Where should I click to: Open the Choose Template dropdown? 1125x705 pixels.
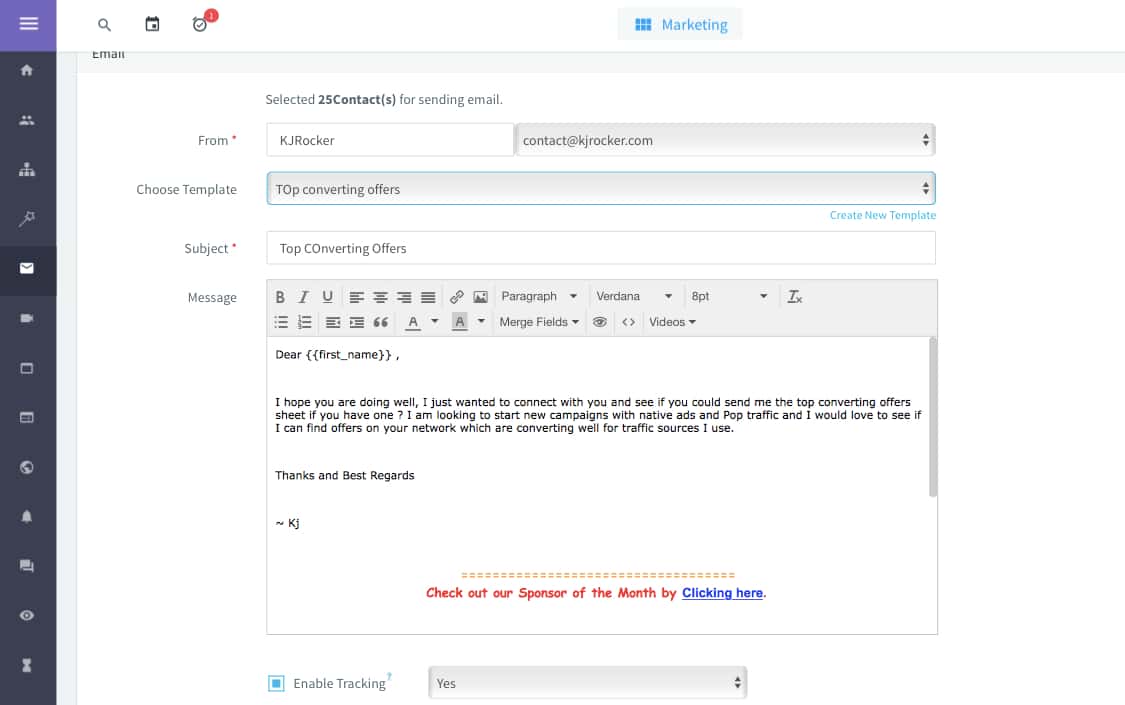point(600,189)
